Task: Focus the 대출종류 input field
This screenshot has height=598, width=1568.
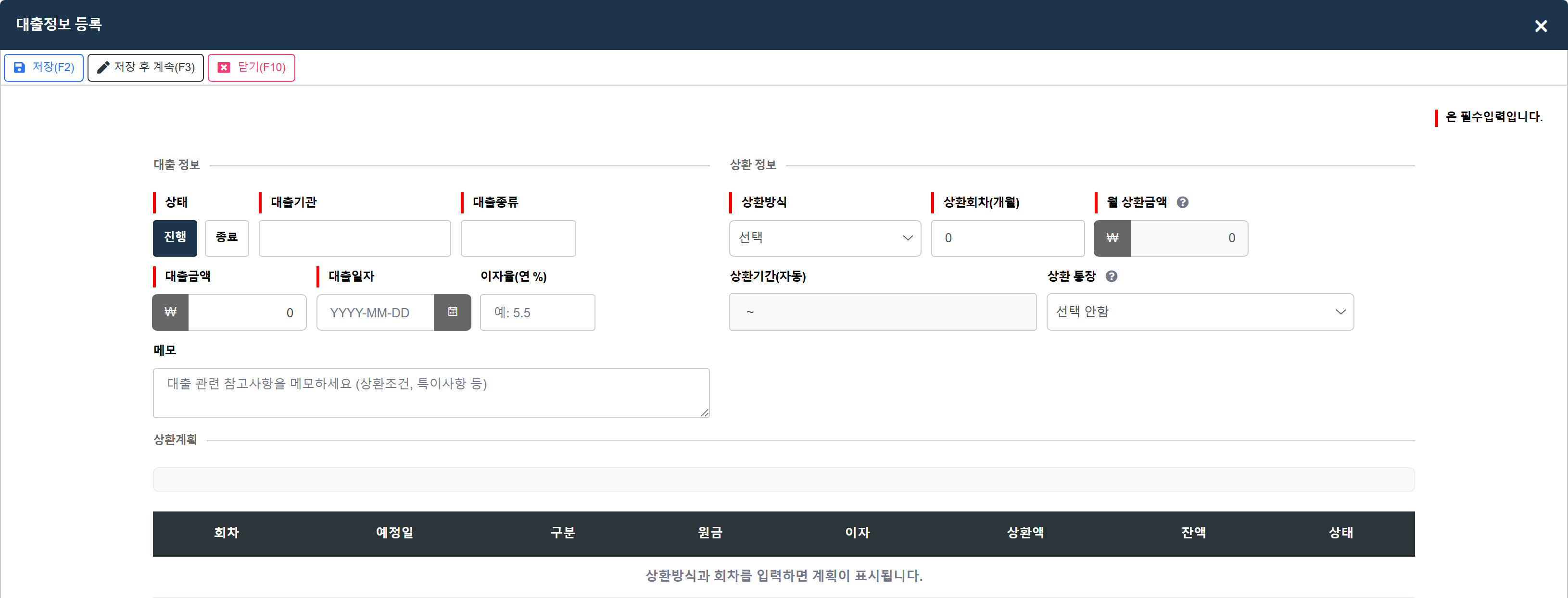Action: point(518,238)
